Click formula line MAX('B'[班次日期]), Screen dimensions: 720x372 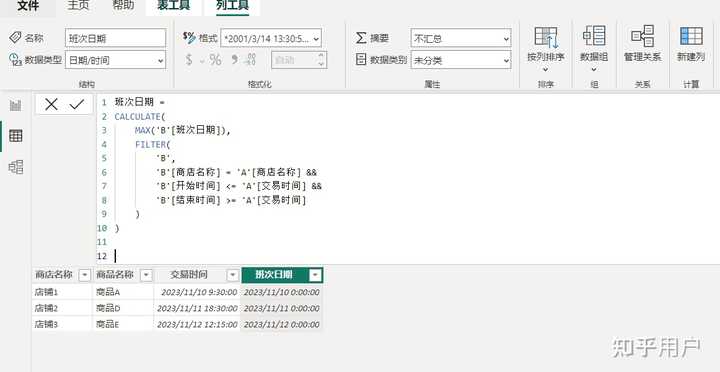pos(182,130)
